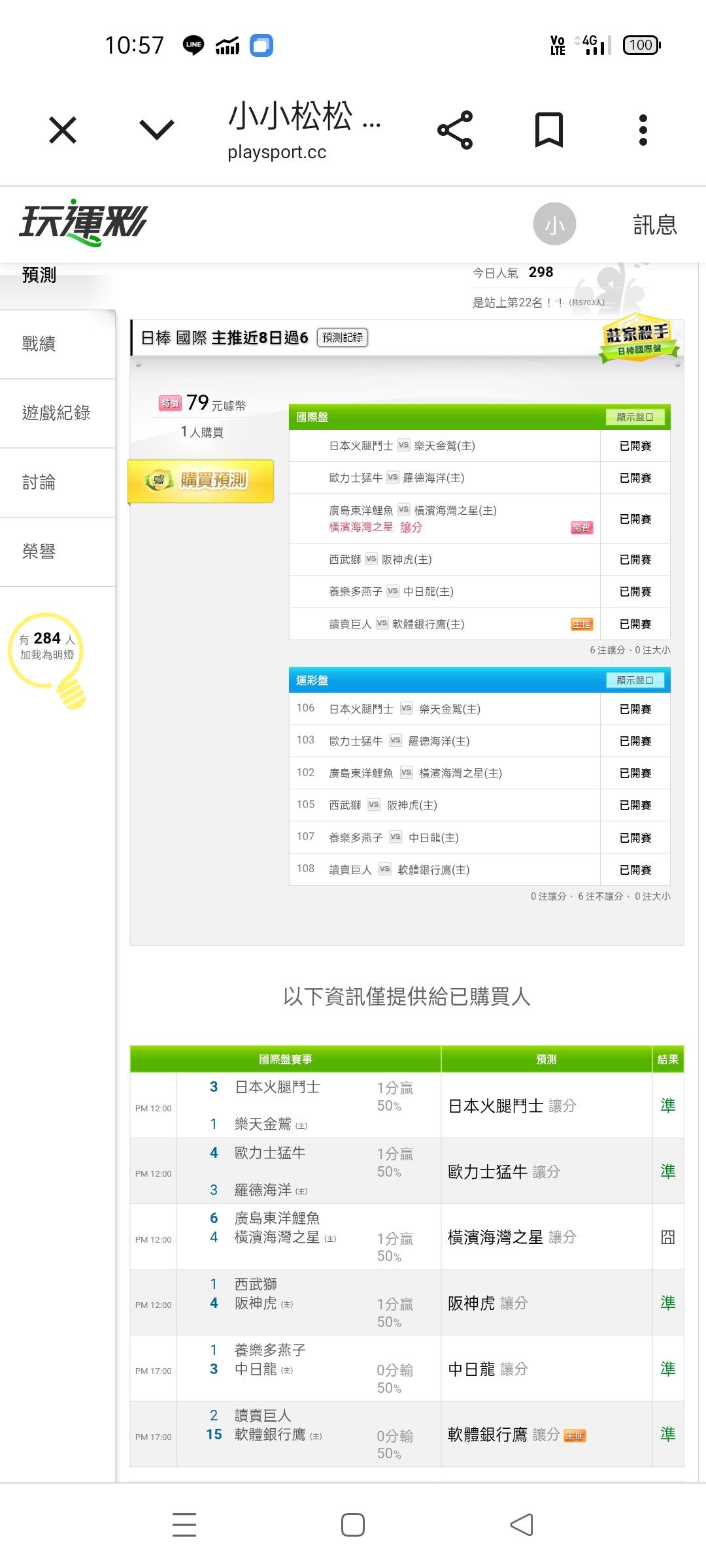706x1568 pixels.
Task: Tap the 主推 tag in 國際盤 list
Action: (x=581, y=625)
